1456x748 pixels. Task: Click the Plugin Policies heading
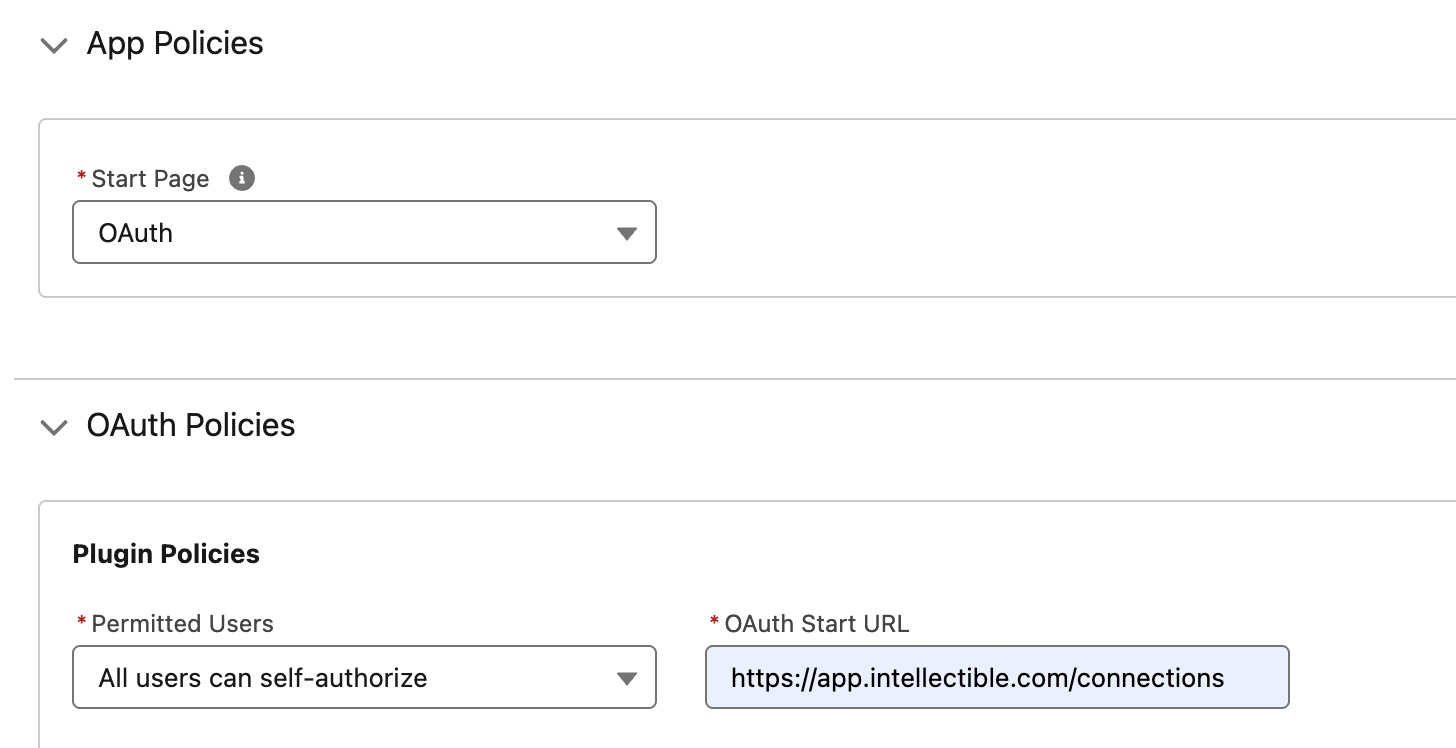pos(166,553)
